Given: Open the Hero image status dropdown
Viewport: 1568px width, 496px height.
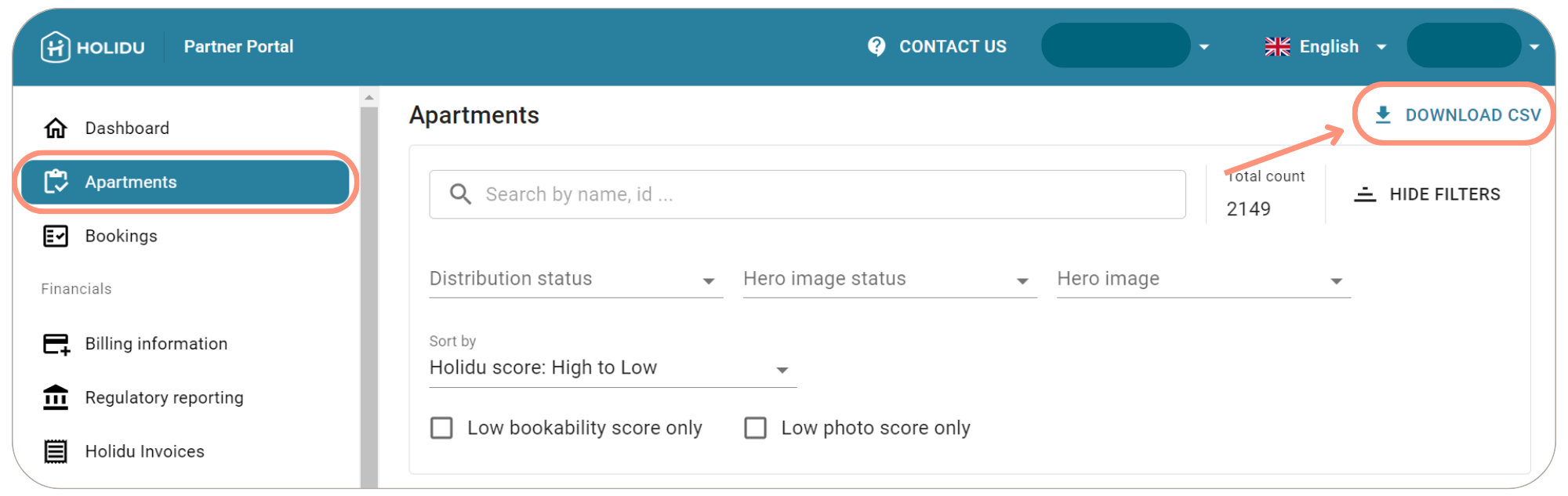Looking at the screenshot, I should tap(889, 280).
